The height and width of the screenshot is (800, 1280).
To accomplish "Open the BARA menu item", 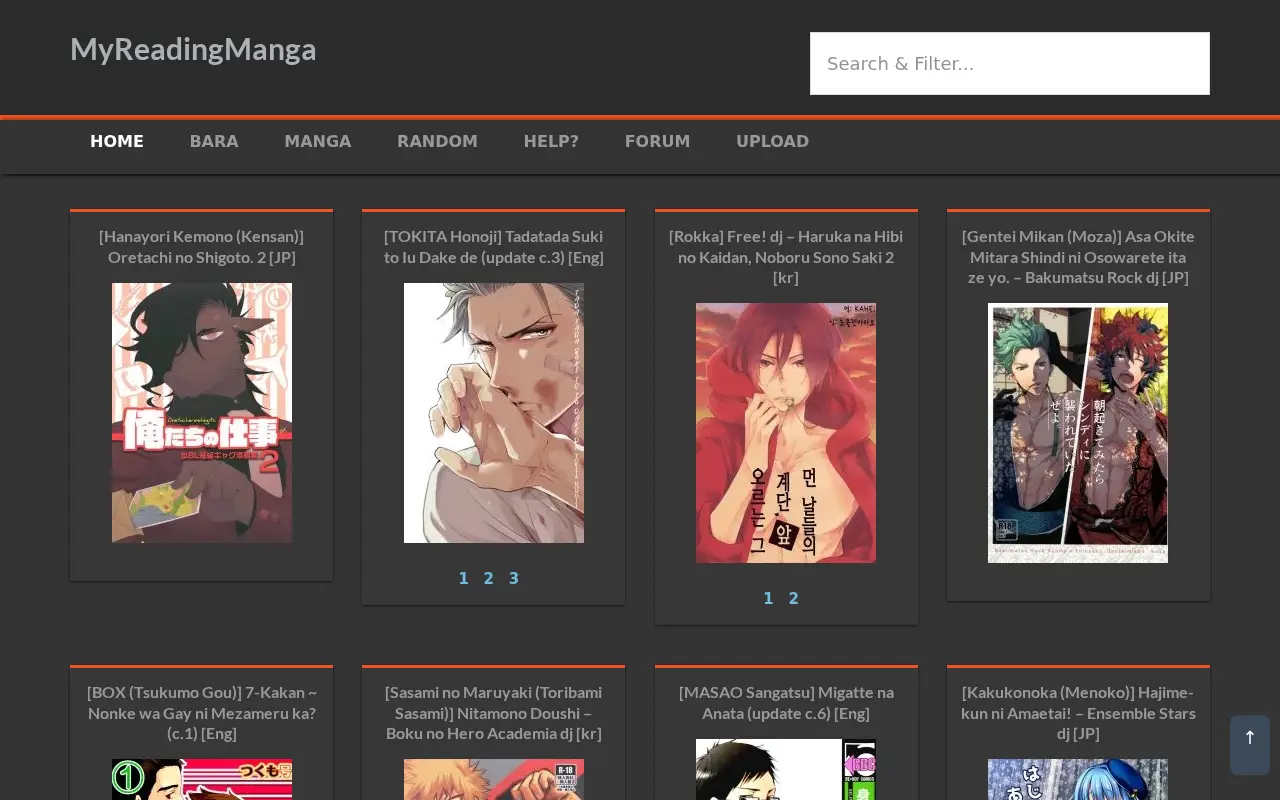I will (214, 141).
